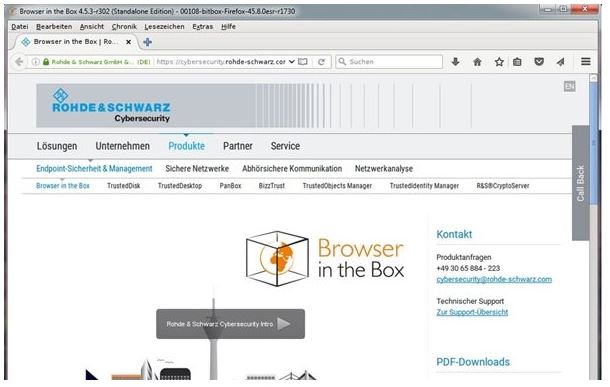Play the Rohde & Schwarz Cybersecurity Intro video
The width and height of the screenshot is (610, 387).
[x=230, y=324]
